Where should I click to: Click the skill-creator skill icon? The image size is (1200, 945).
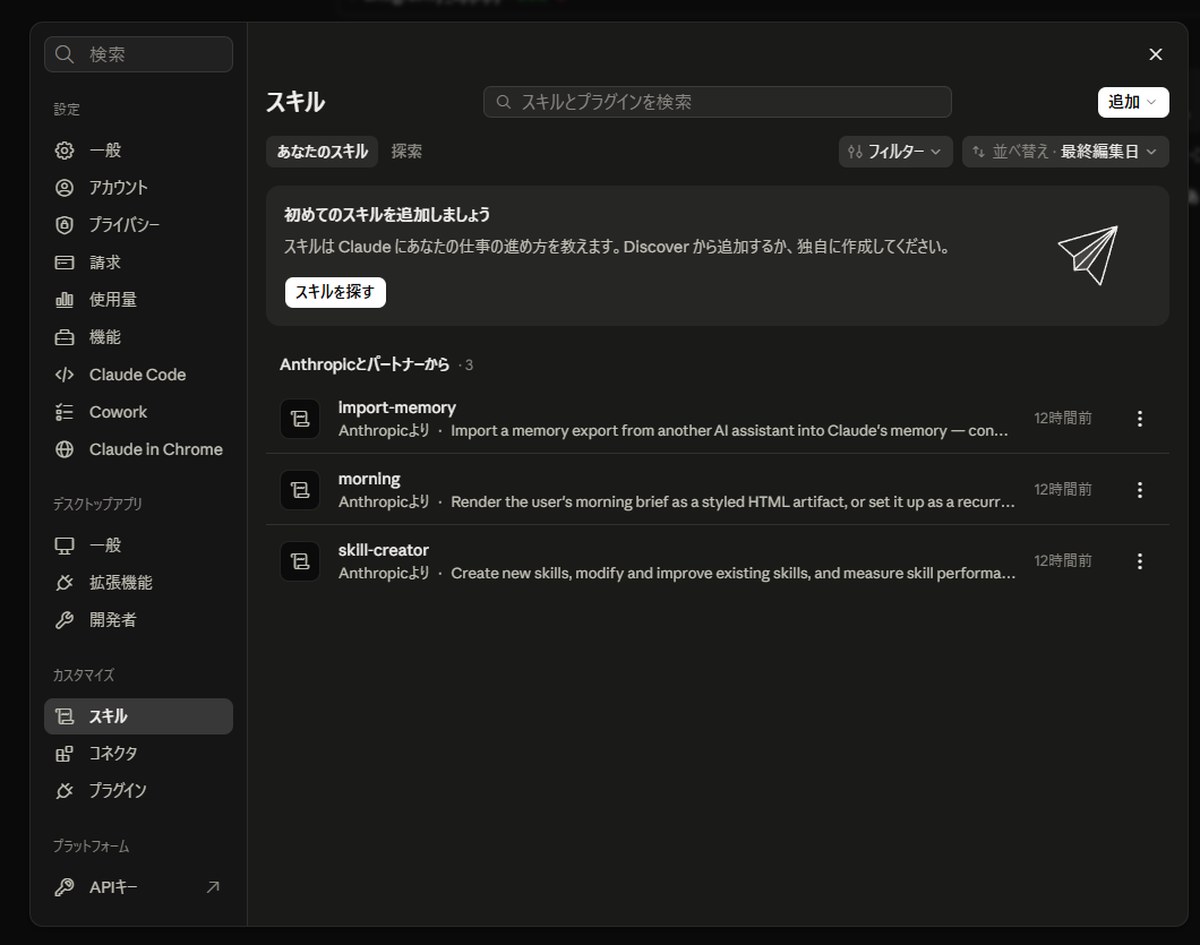coord(300,561)
